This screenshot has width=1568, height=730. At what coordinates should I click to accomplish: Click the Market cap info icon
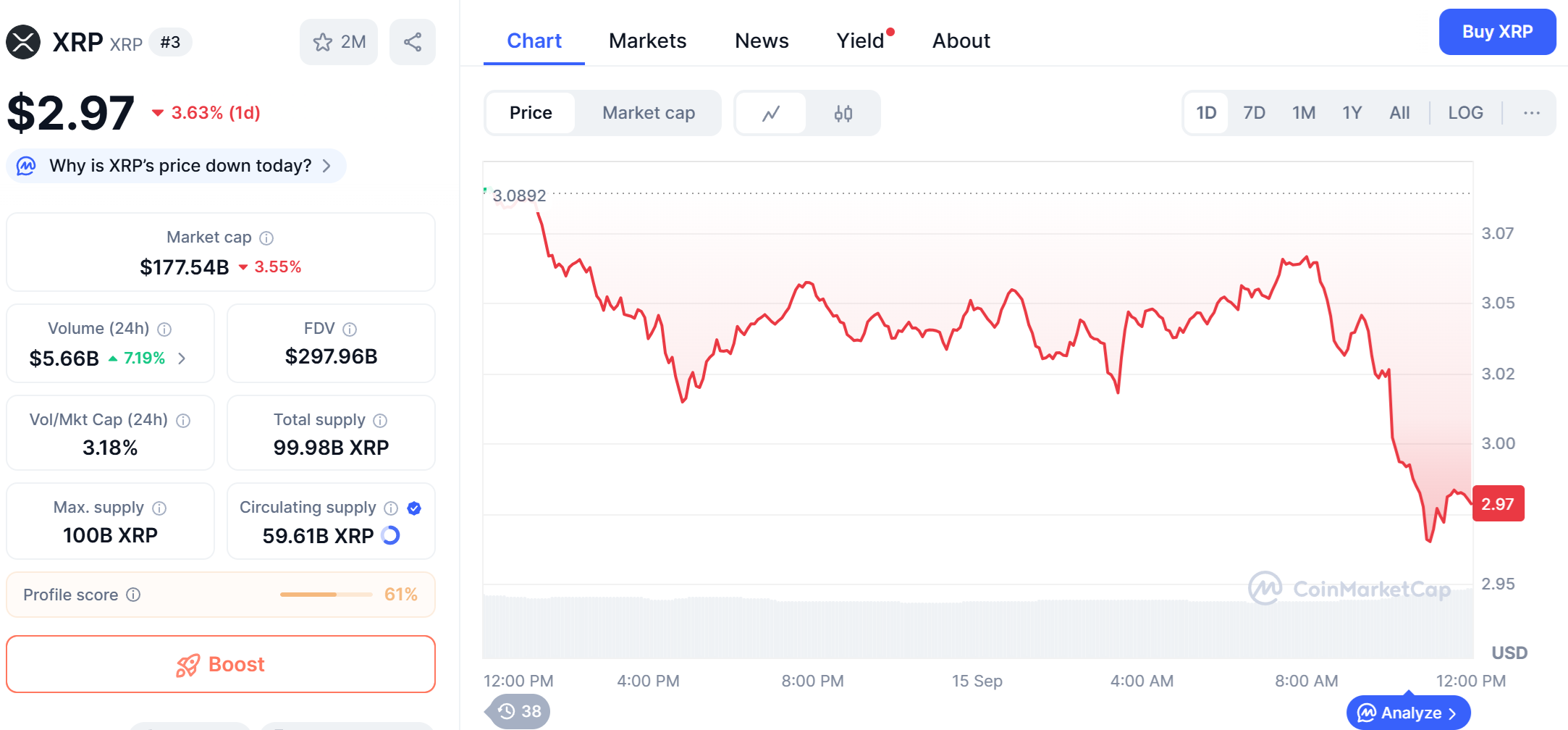266,238
